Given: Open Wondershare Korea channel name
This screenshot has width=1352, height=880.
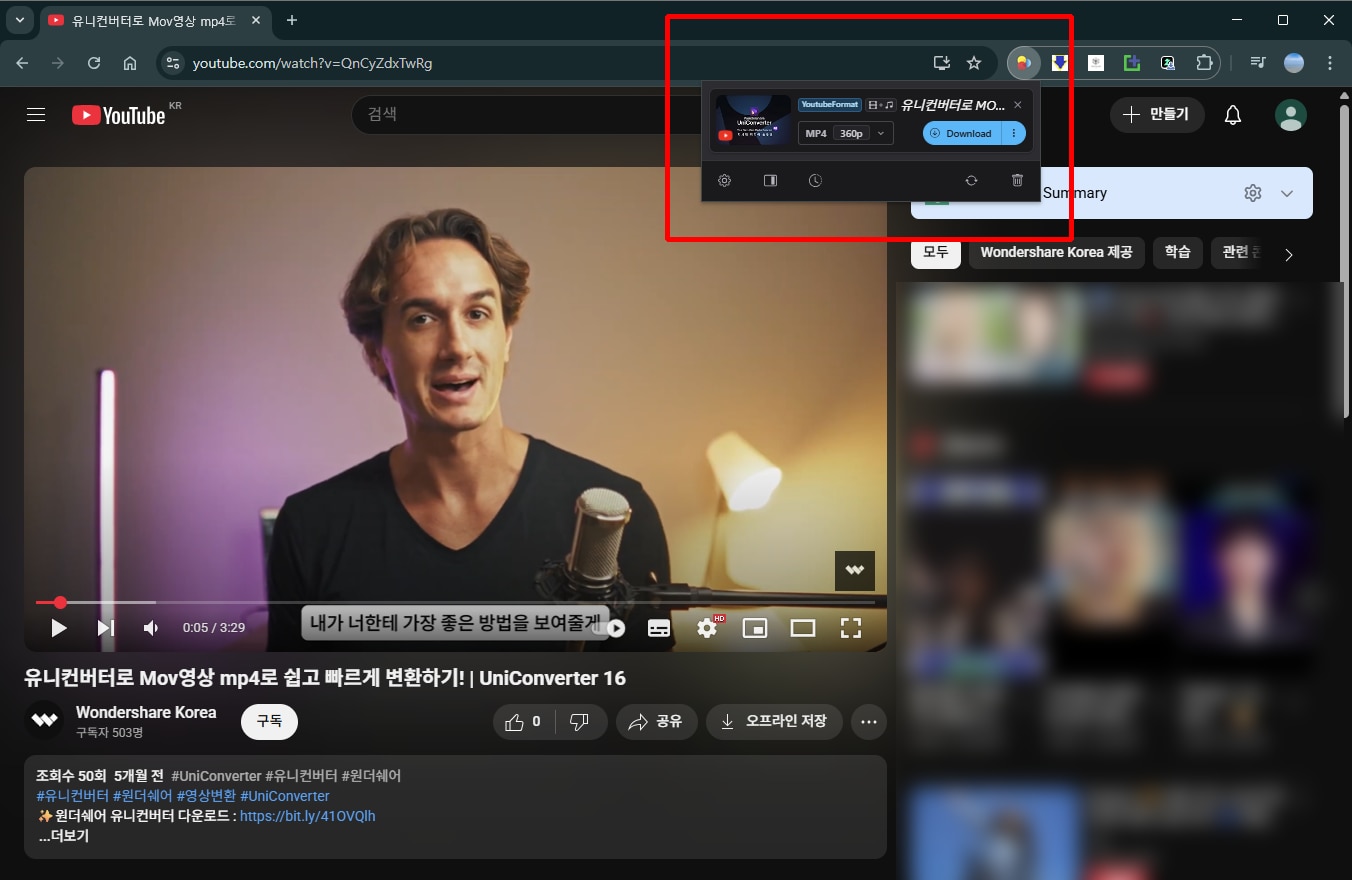Looking at the screenshot, I should coord(146,712).
